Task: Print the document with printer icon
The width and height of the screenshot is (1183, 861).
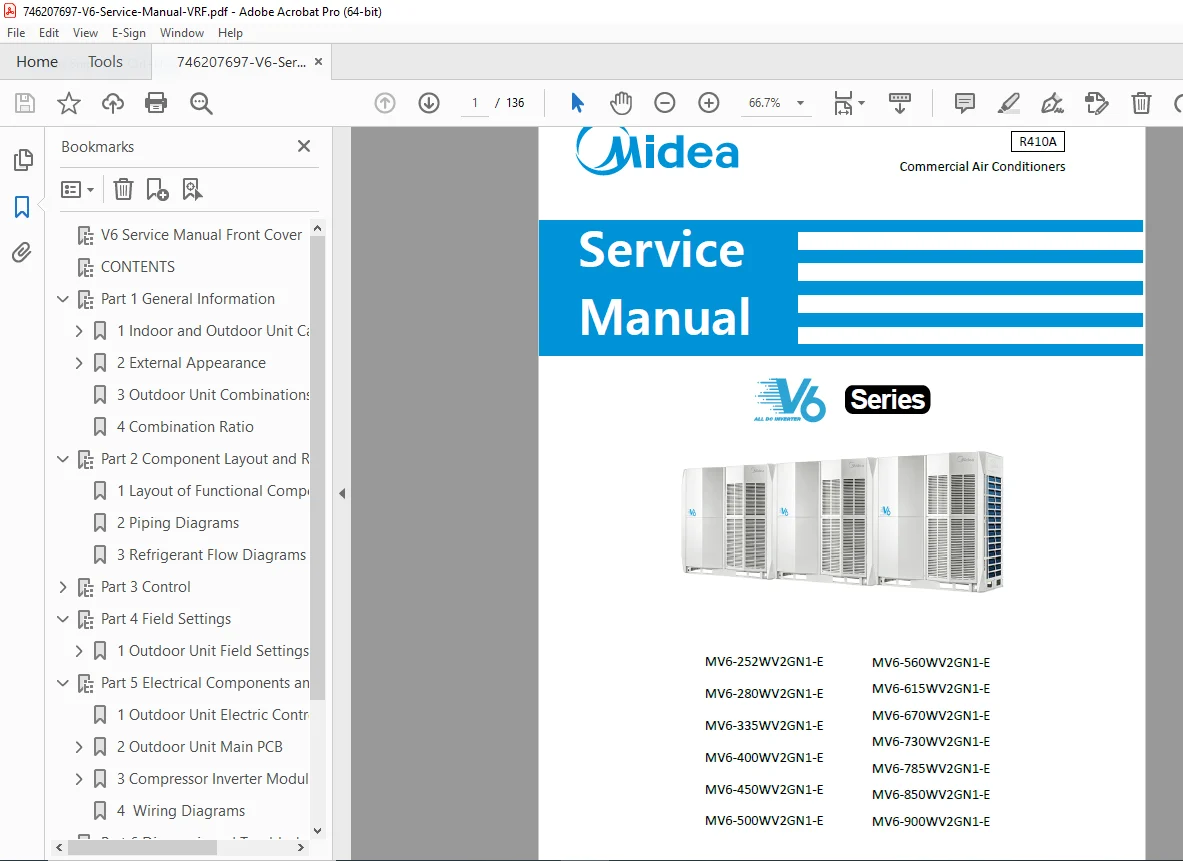Action: (x=156, y=103)
